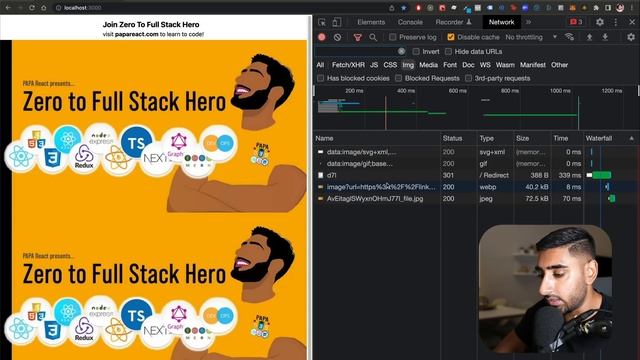
Task: Check Blocked Requests
Action: [398, 78]
